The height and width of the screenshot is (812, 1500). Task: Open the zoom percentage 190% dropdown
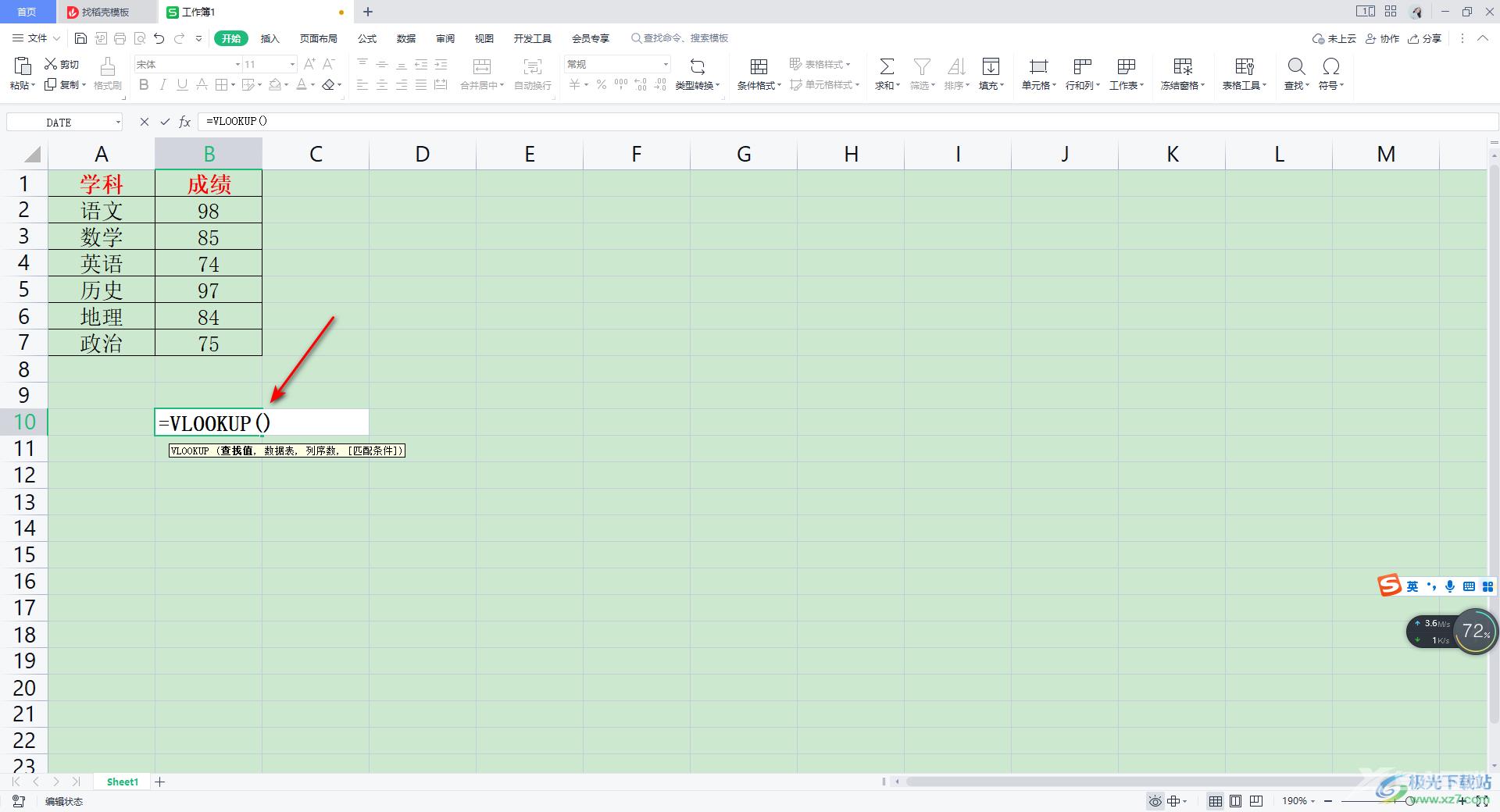tap(1298, 801)
